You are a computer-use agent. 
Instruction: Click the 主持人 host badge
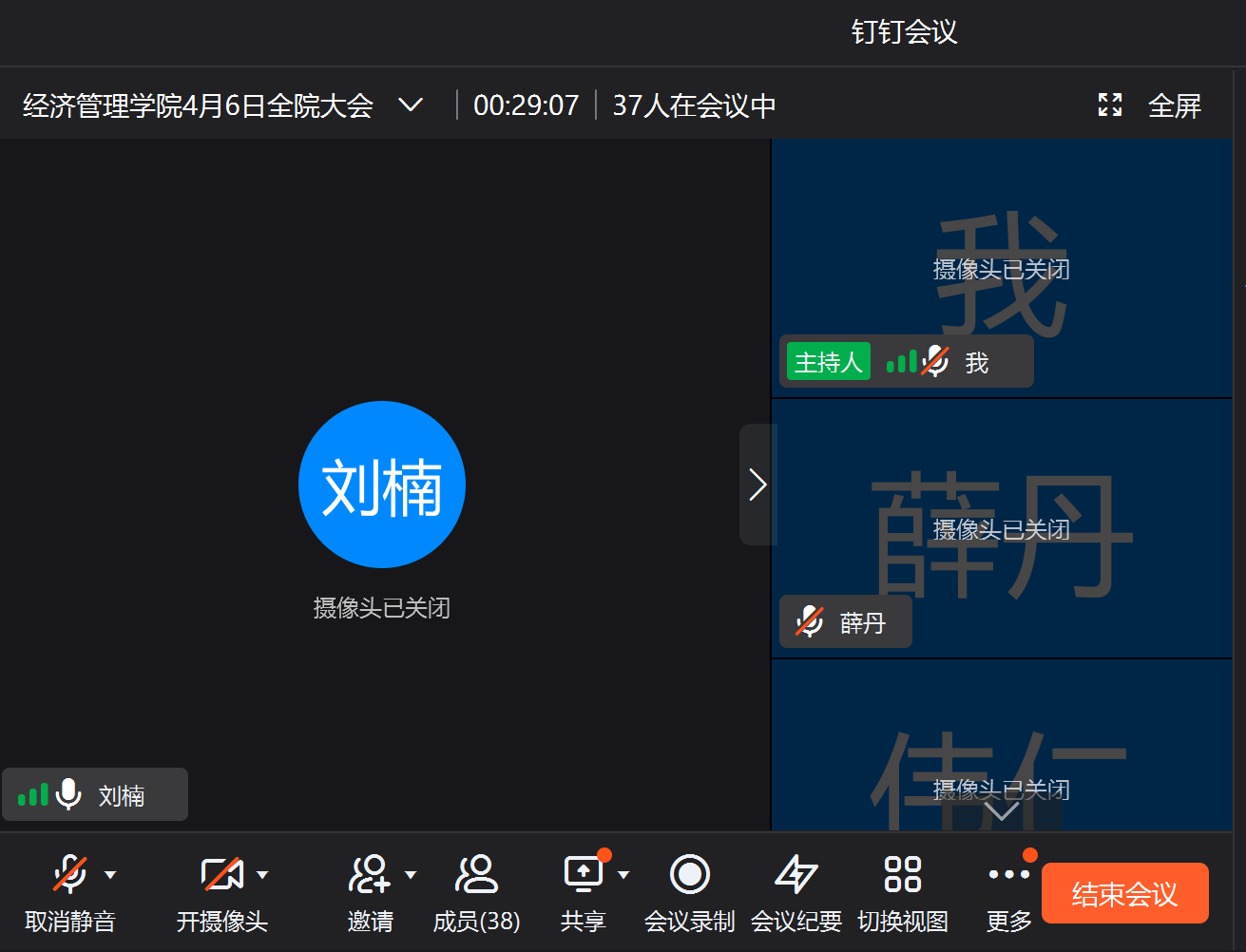pyautogui.click(x=828, y=362)
